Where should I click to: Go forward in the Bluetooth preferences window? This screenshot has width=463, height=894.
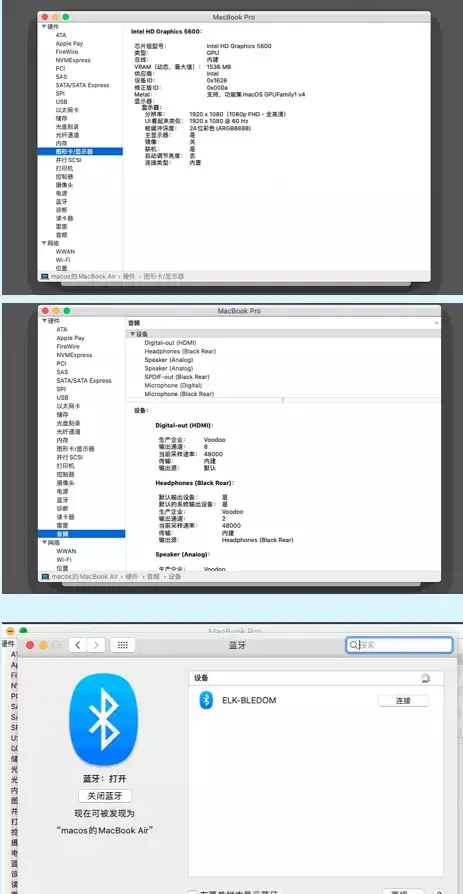(x=96, y=645)
